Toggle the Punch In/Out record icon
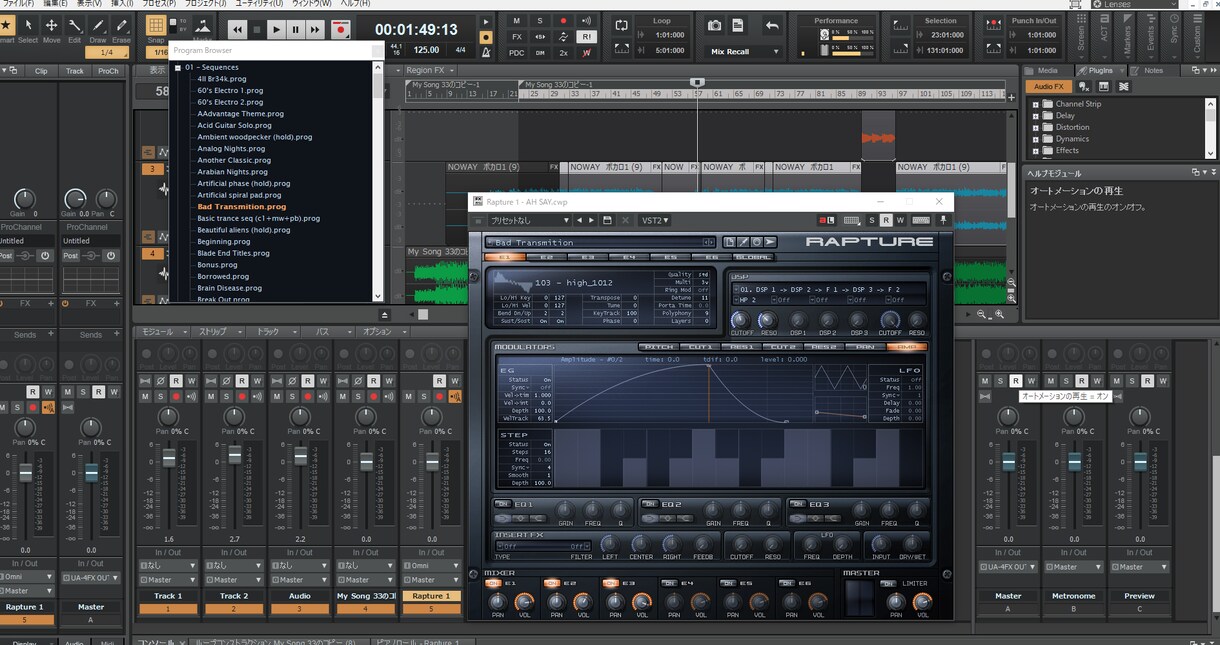Viewport: 1220px width, 645px height. coord(995,25)
